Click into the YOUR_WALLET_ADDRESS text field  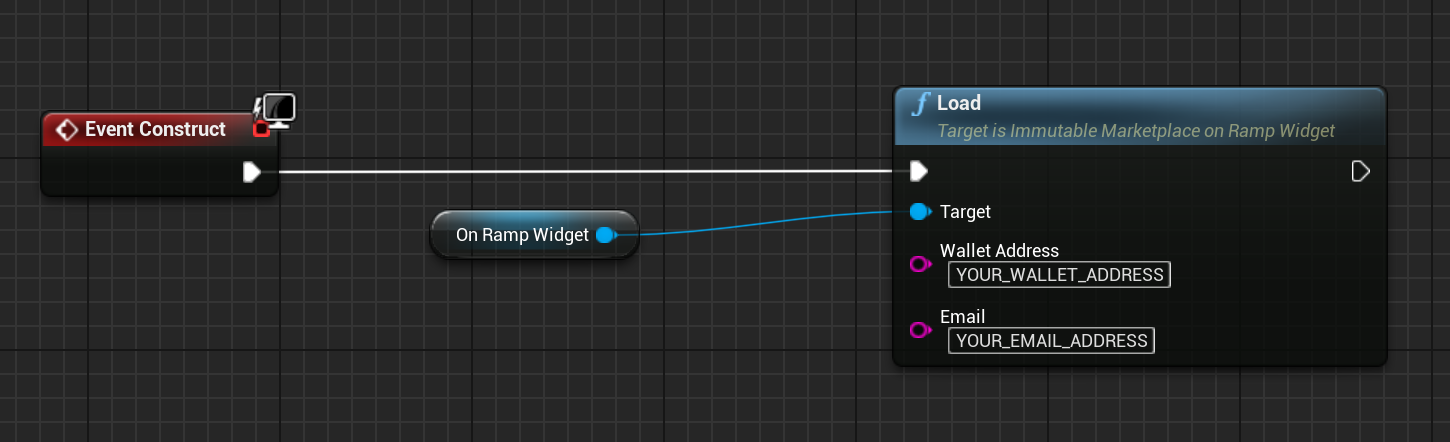(1059, 275)
